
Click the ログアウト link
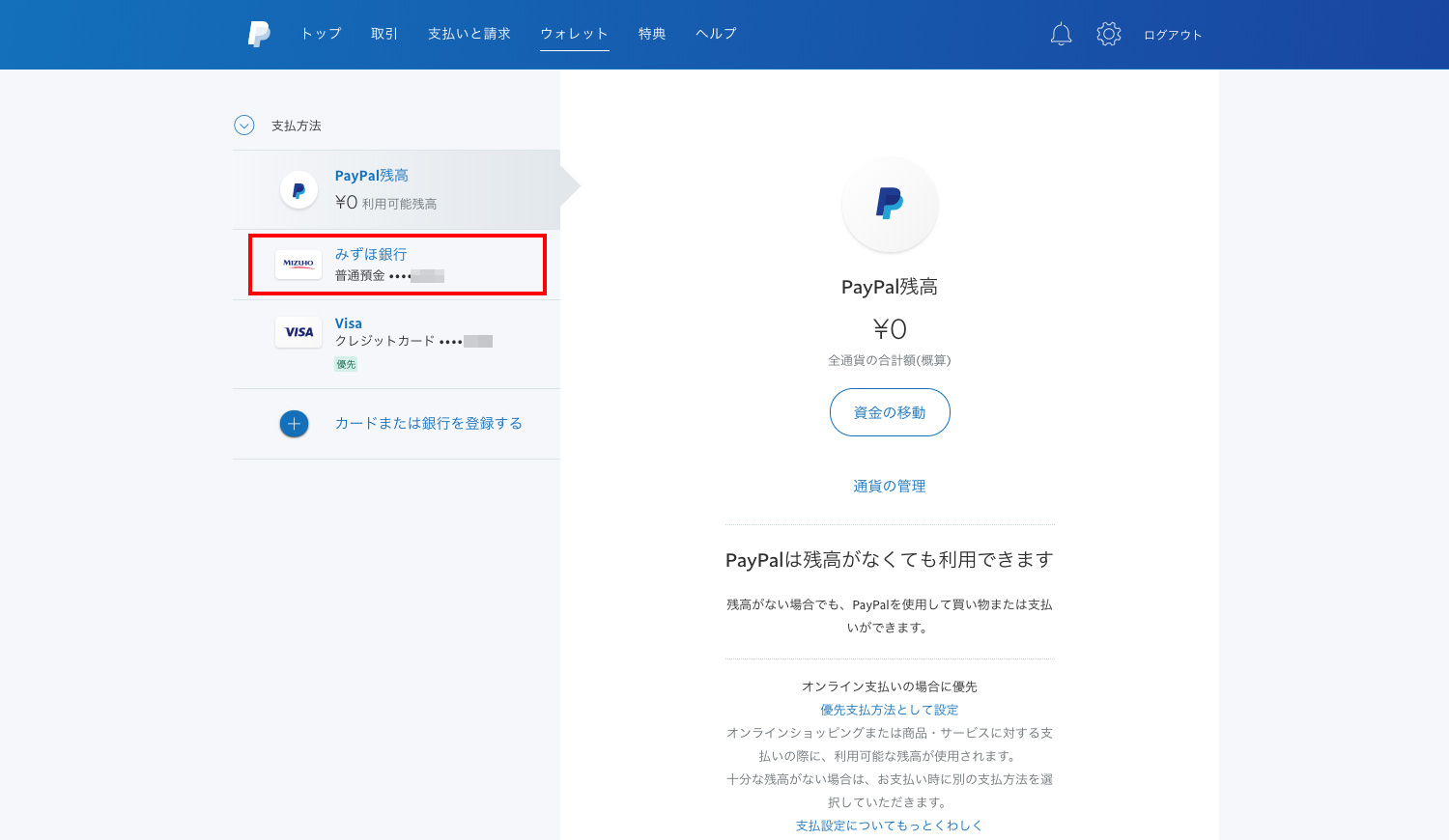pyautogui.click(x=1173, y=35)
